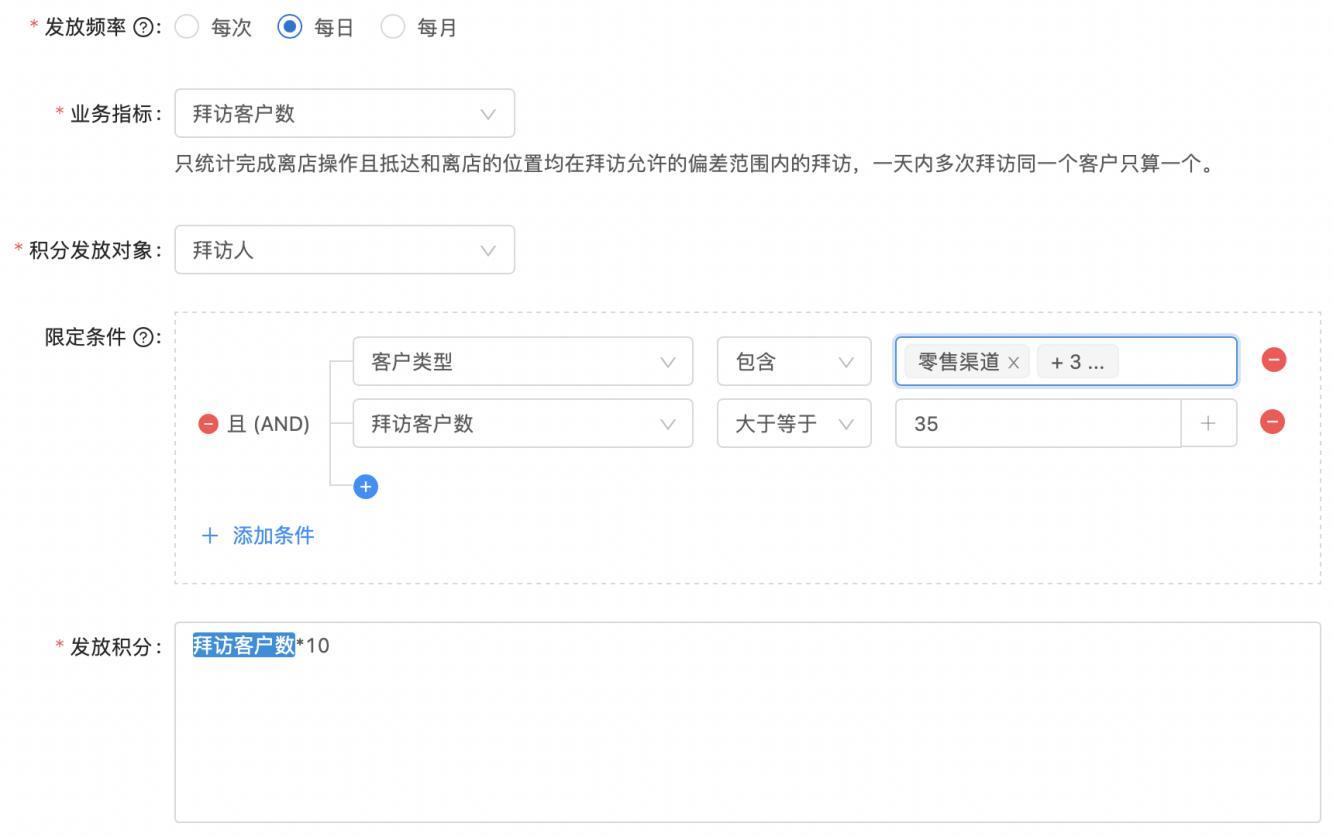Image resolution: width=1333 pixels, height=837 pixels.
Task: Select the 每月 frequency option
Action: pos(393,28)
